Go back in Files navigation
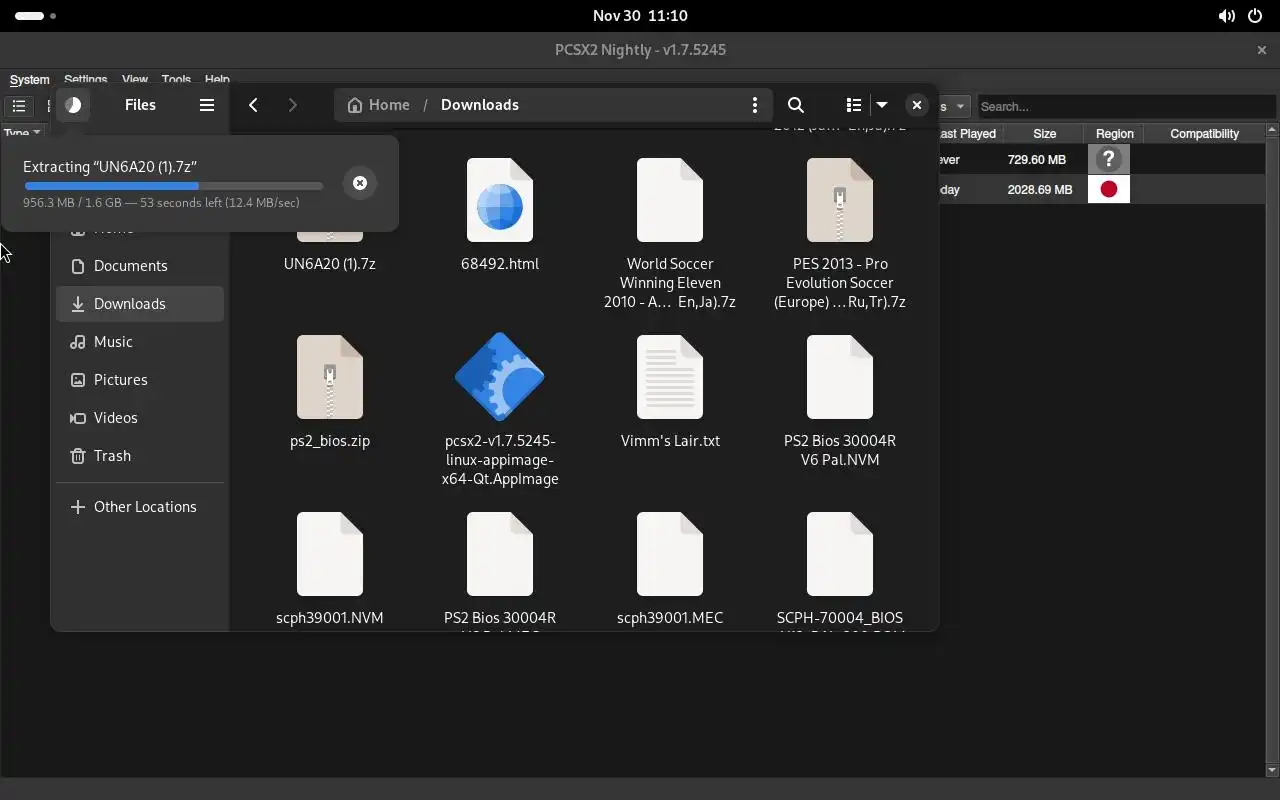Viewport: 1280px width, 800px height. tap(254, 105)
